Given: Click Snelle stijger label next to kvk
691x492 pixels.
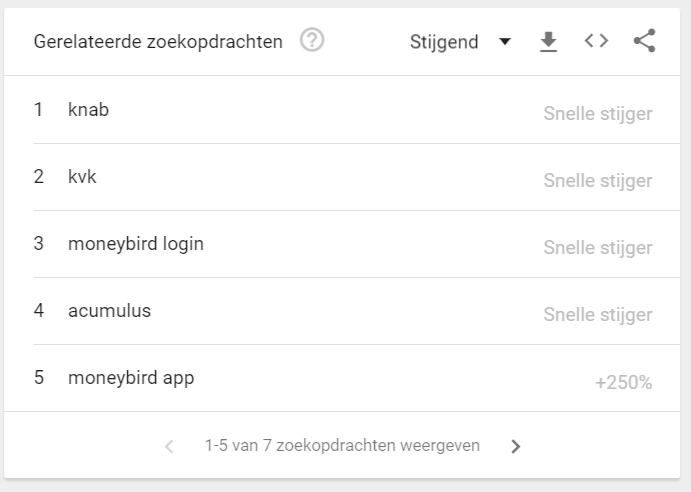Looking at the screenshot, I should click(598, 181).
